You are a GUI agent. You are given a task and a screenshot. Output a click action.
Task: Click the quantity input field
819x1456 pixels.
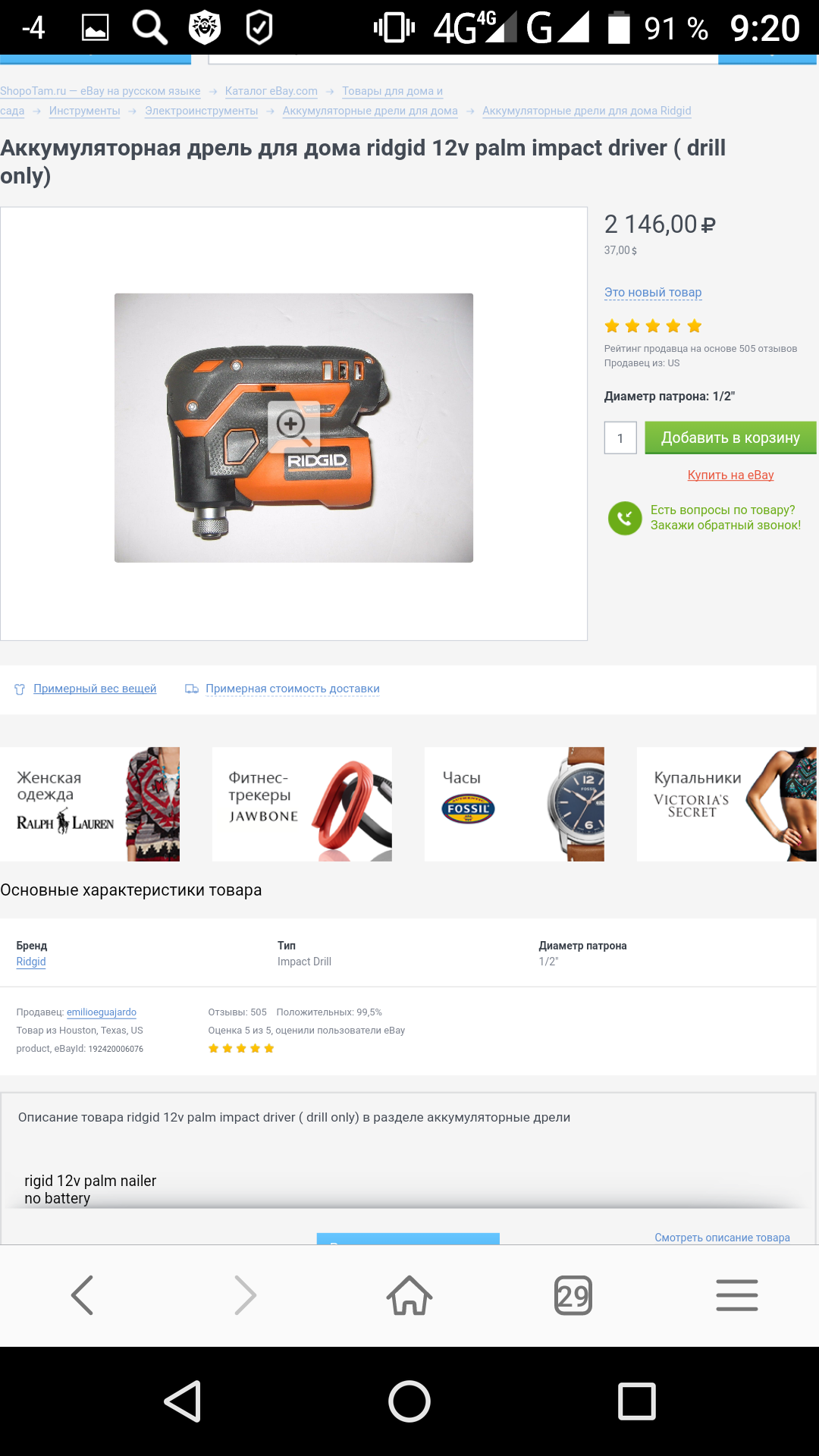tap(620, 438)
